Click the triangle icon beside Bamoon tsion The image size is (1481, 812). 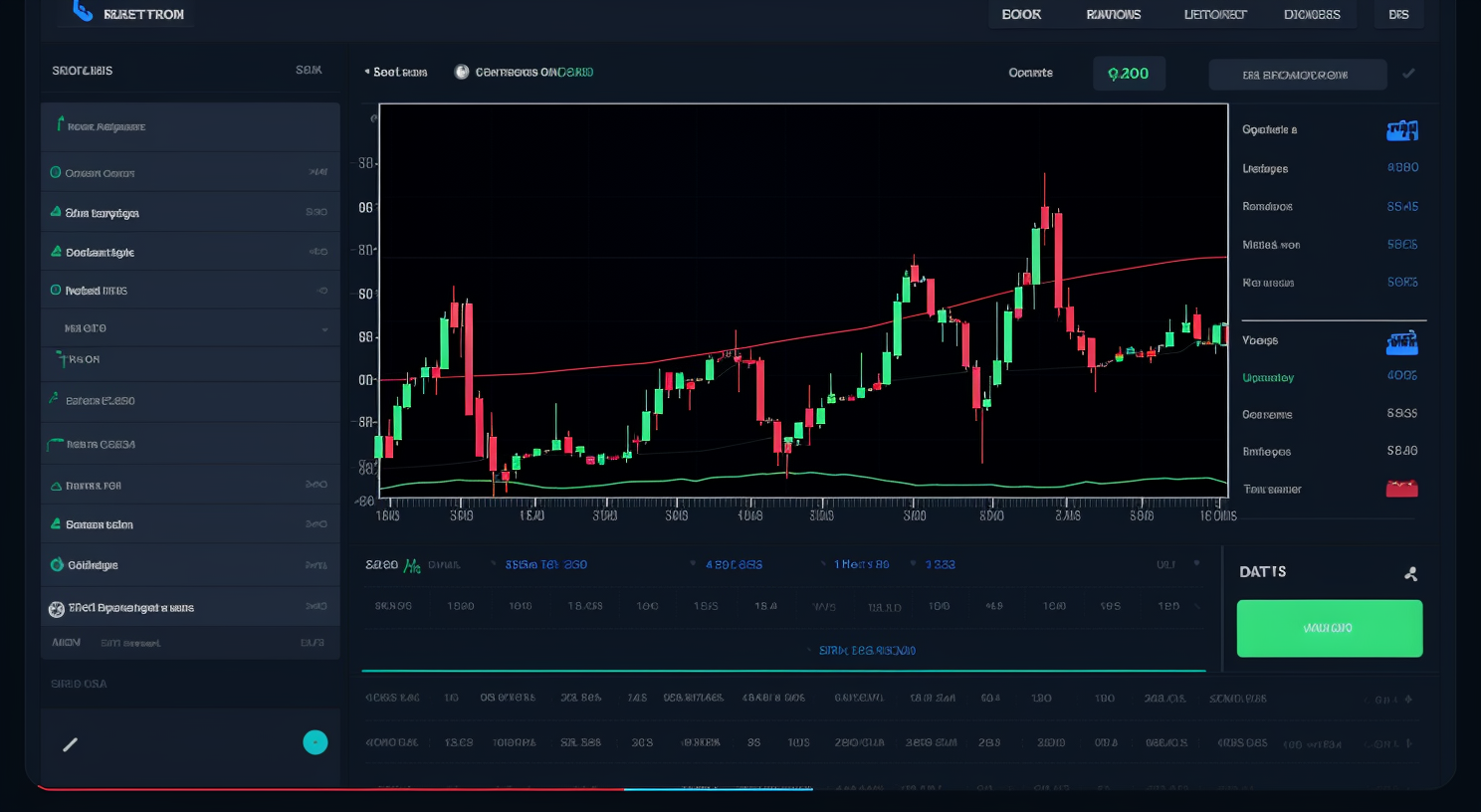pos(57,523)
